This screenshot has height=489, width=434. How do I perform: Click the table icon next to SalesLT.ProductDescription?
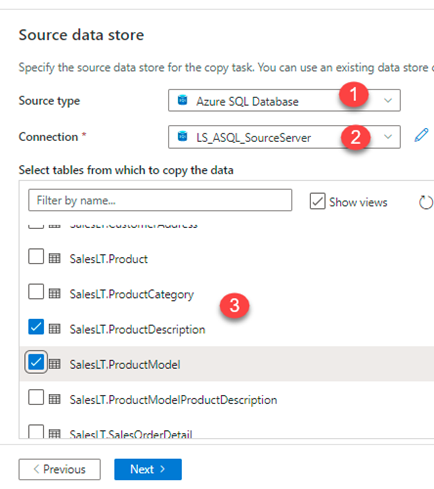pyautogui.click(x=55, y=329)
